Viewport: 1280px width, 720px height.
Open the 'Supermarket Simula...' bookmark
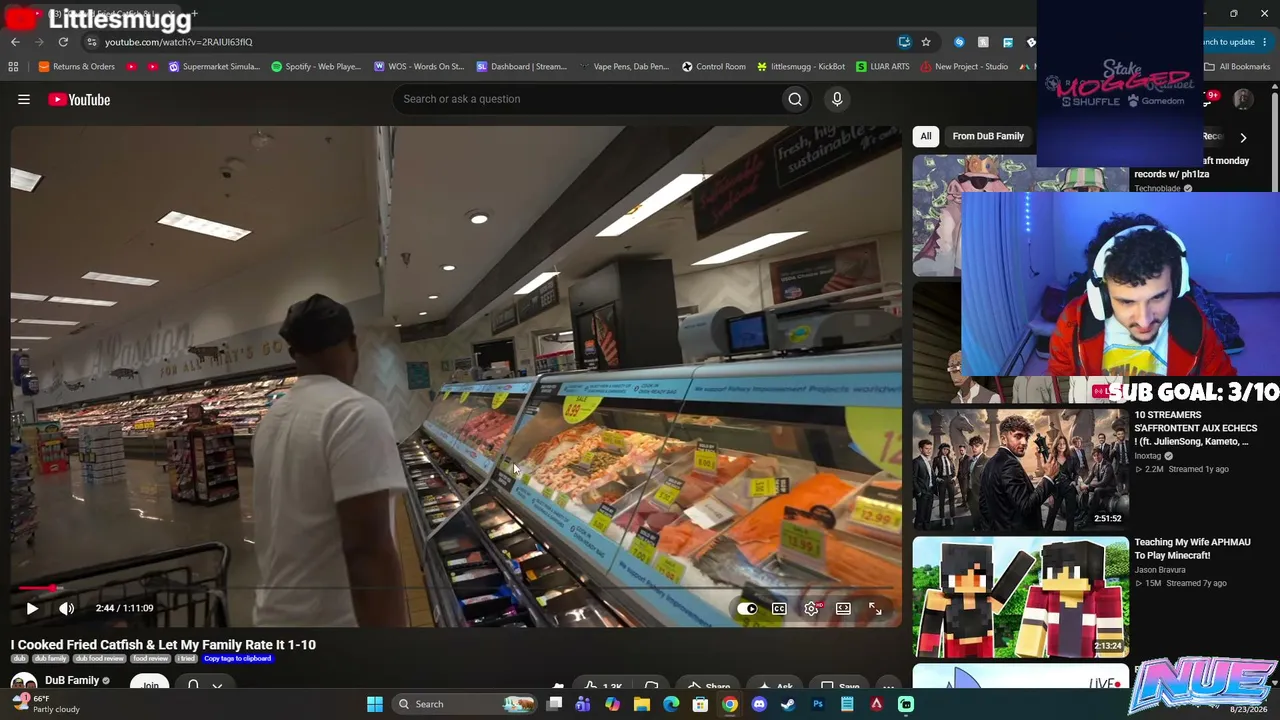point(214,67)
